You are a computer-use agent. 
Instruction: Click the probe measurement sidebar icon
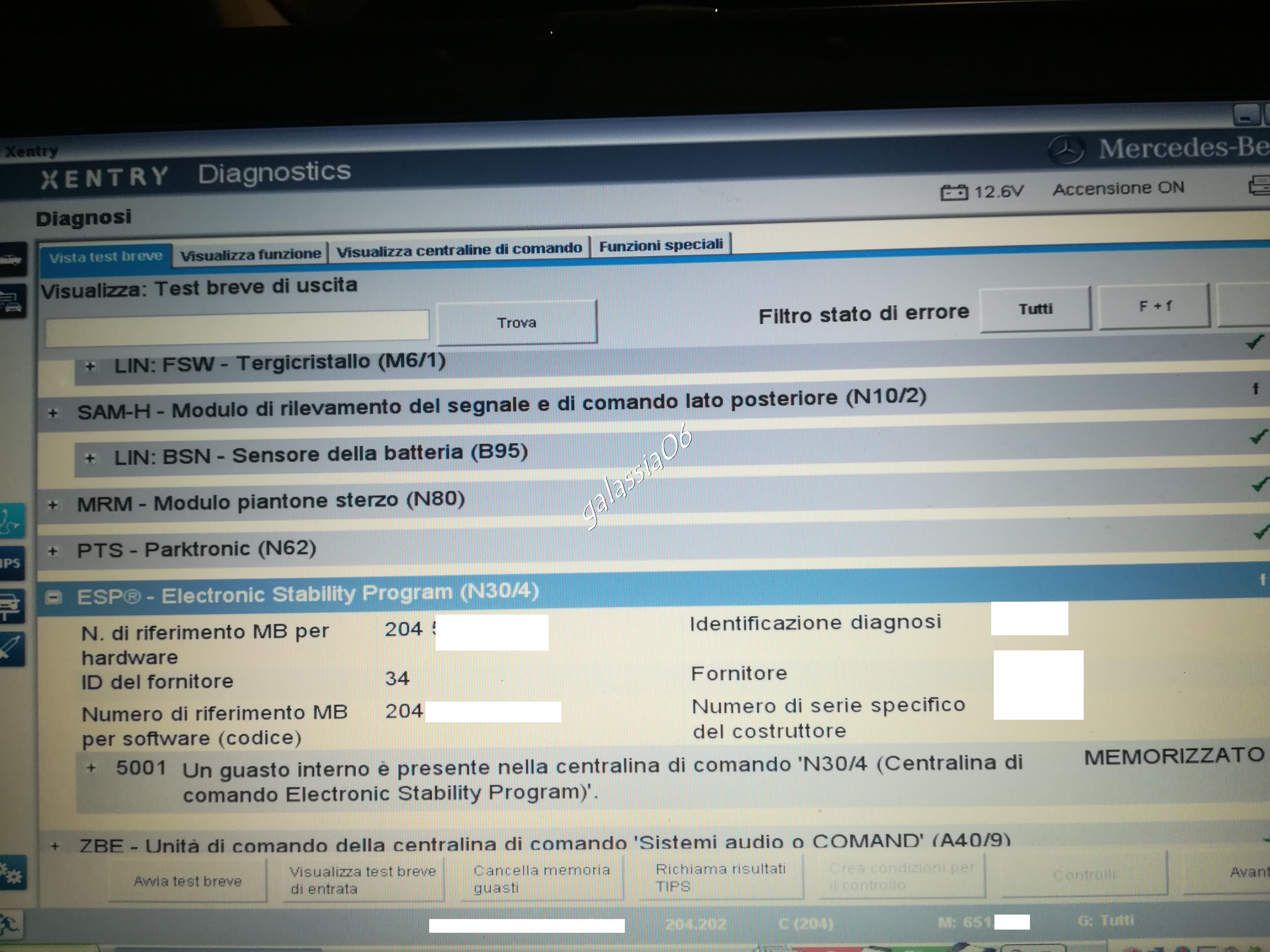(x=12, y=648)
